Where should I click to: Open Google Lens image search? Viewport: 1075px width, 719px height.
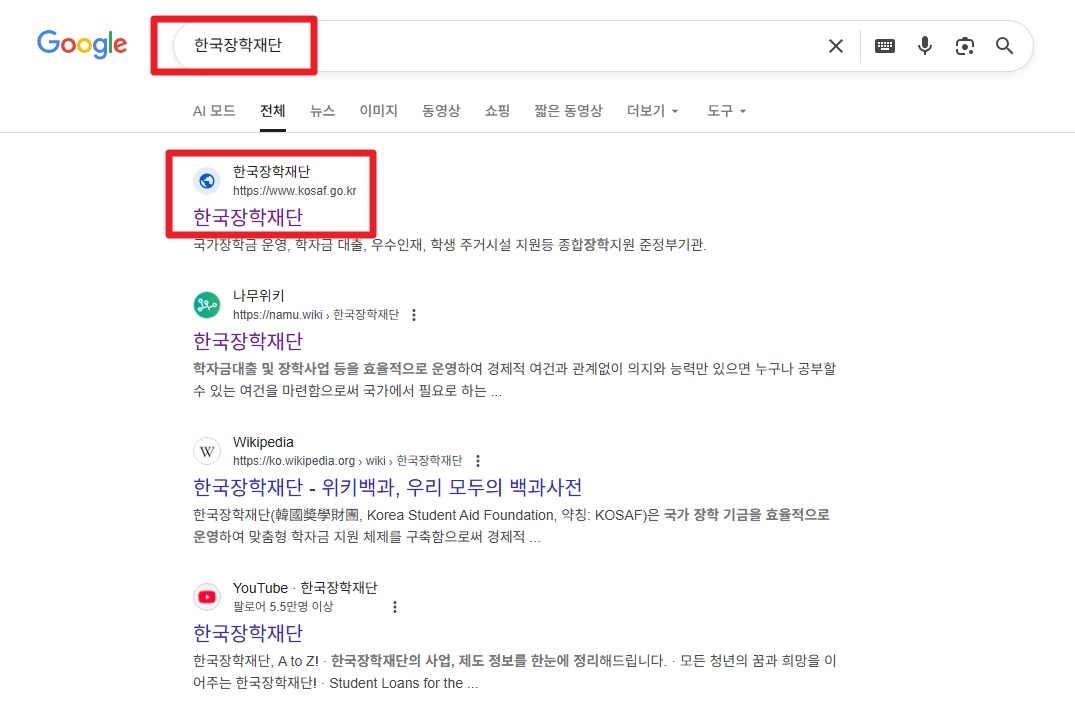[x=964, y=45]
